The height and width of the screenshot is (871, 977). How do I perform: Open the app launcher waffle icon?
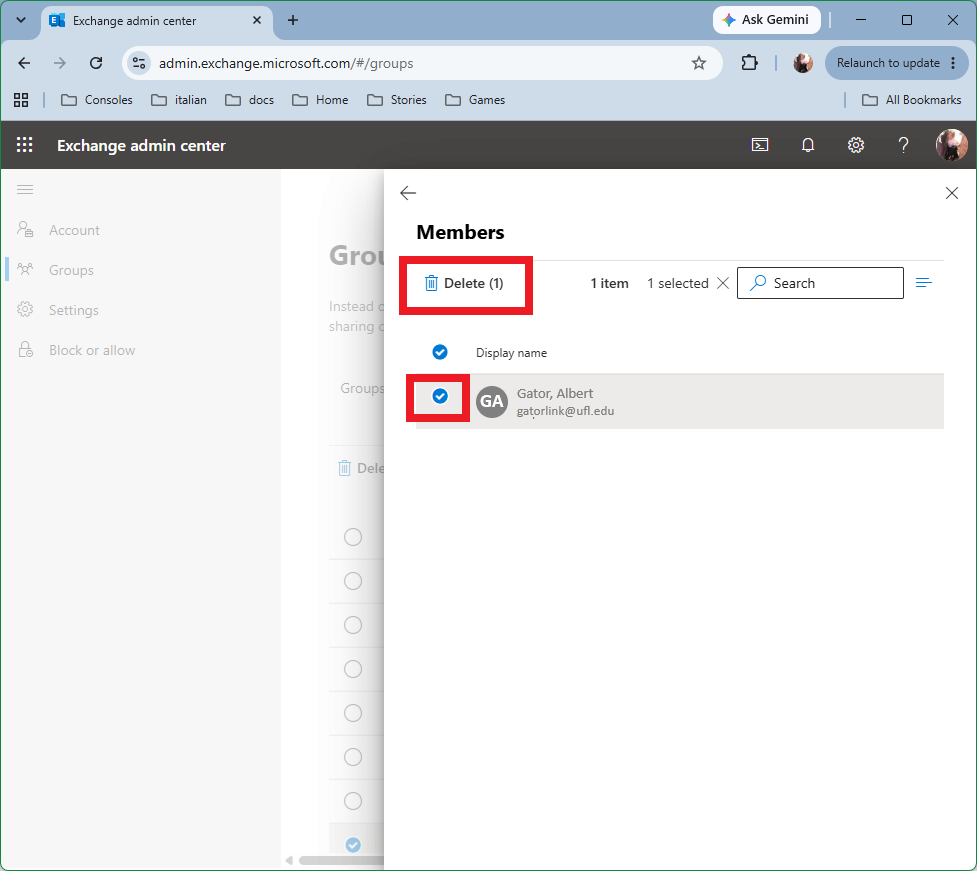point(24,145)
